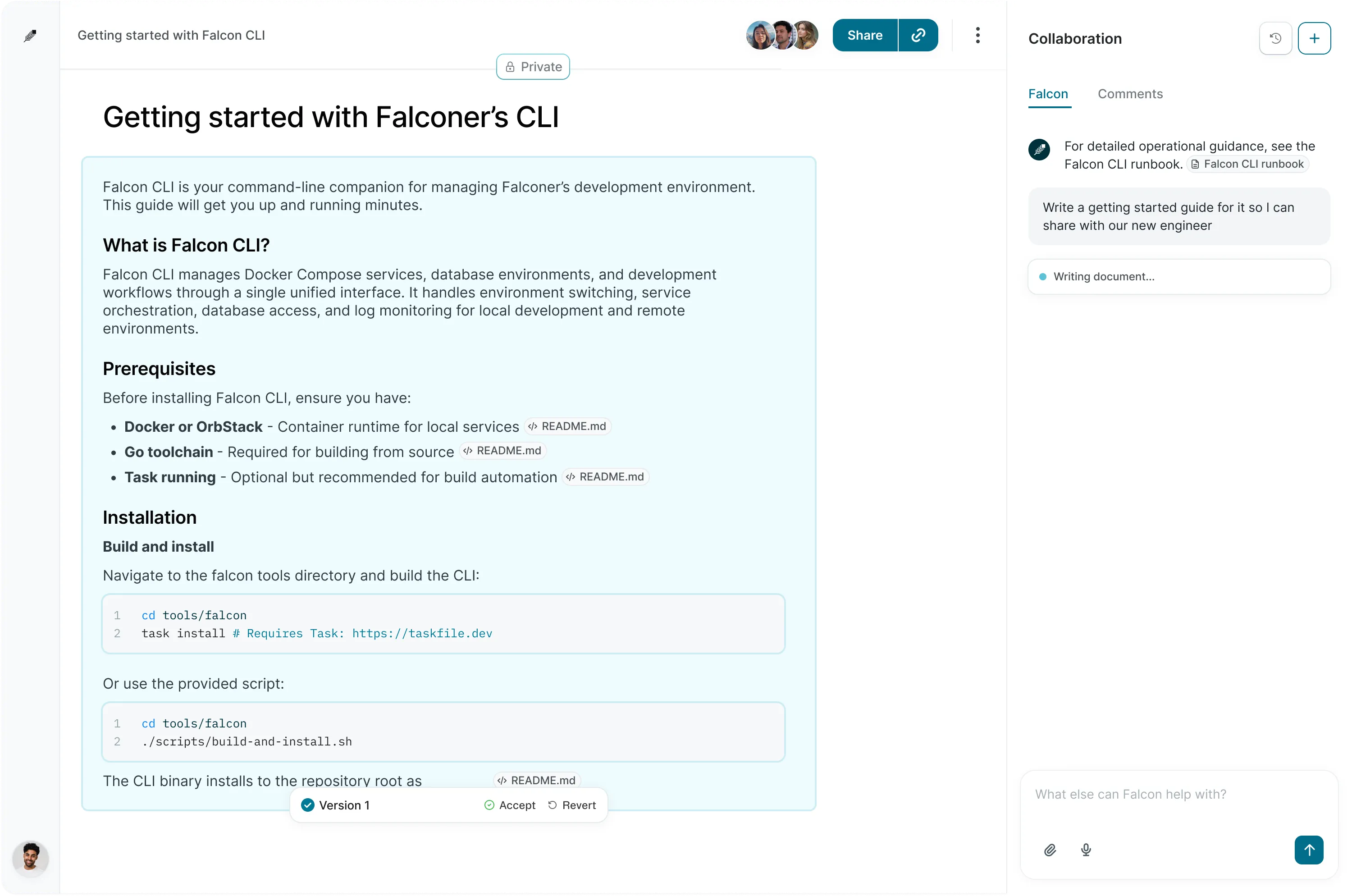The height and width of the screenshot is (896, 1352).
Task: Open version history in the Collaboration panel
Action: (1275, 38)
